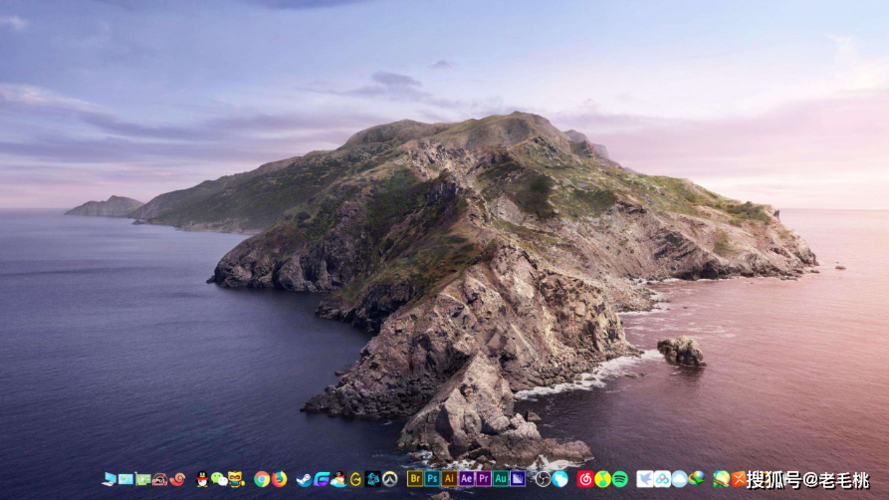
Task: Launch OBS Studio
Action: (x=543, y=480)
